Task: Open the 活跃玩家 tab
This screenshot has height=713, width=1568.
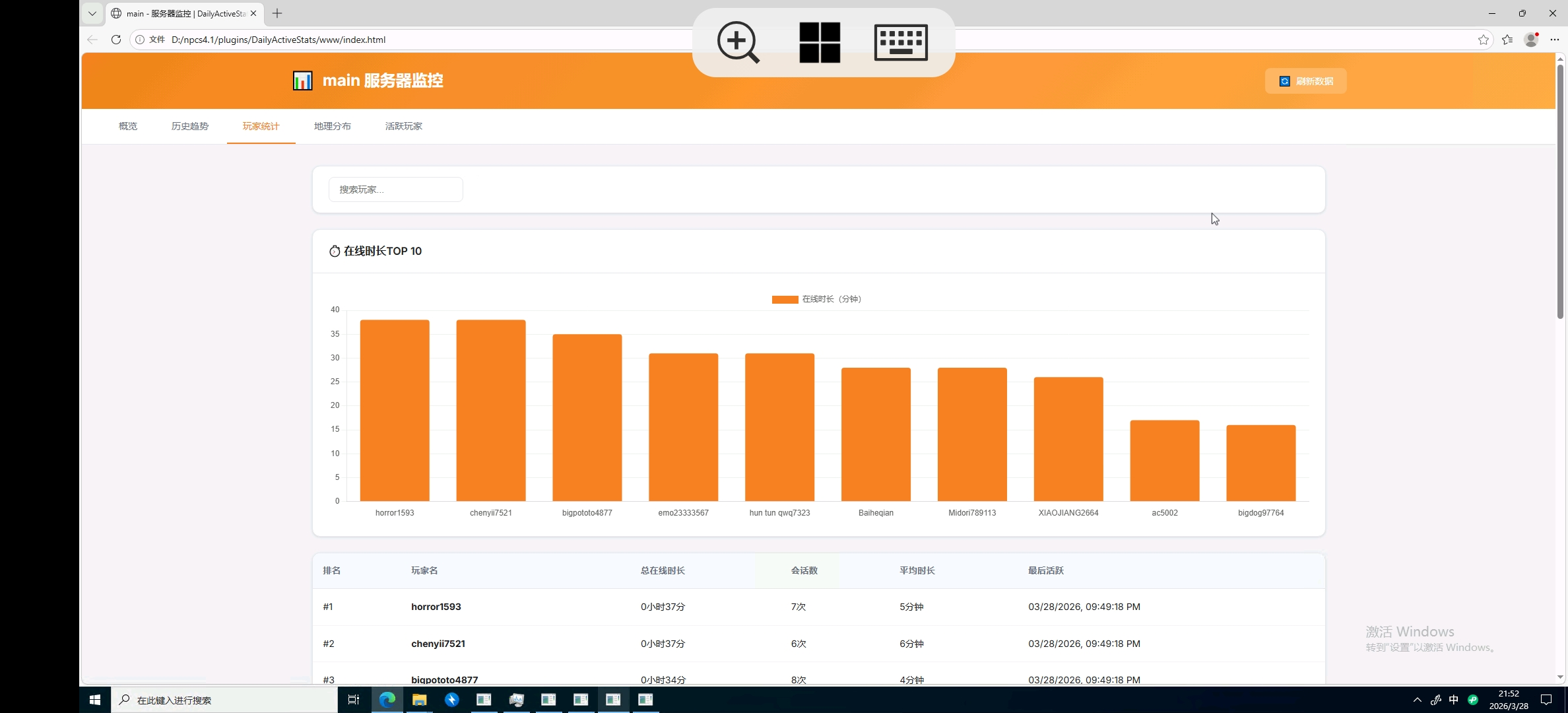Action: click(x=404, y=126)
